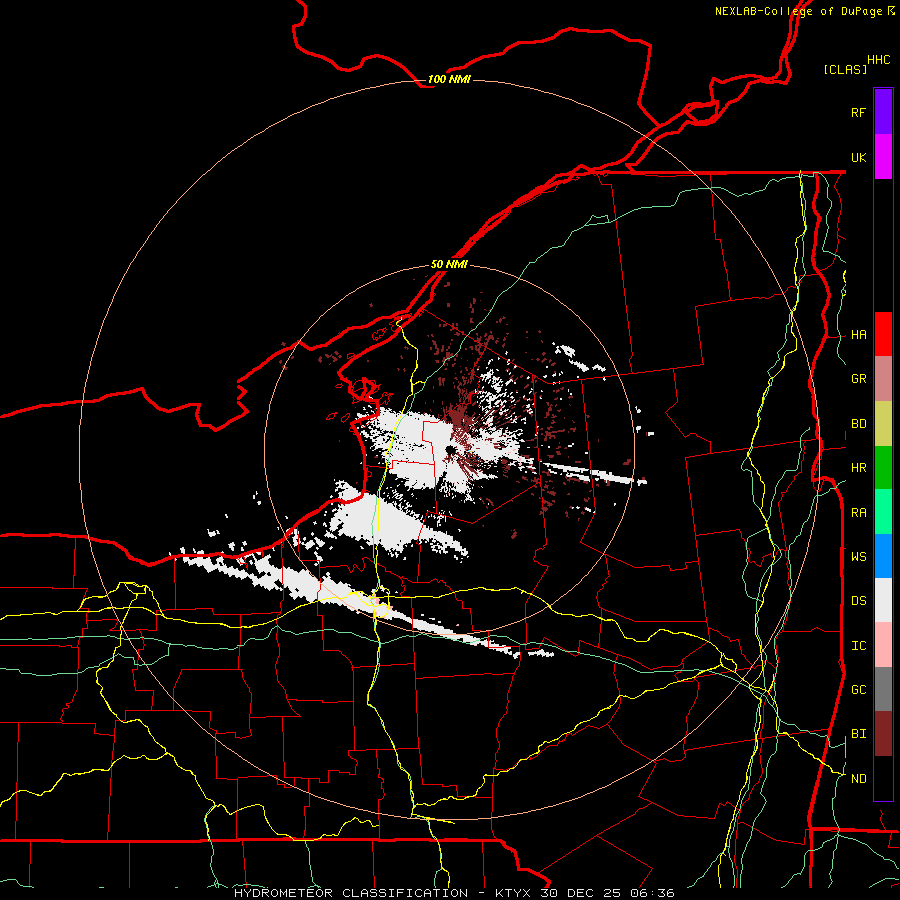This screenshot has width=900, height=900.
Task: Click the HA legend label
Action: pyautogui.click(x=858, y=335)
